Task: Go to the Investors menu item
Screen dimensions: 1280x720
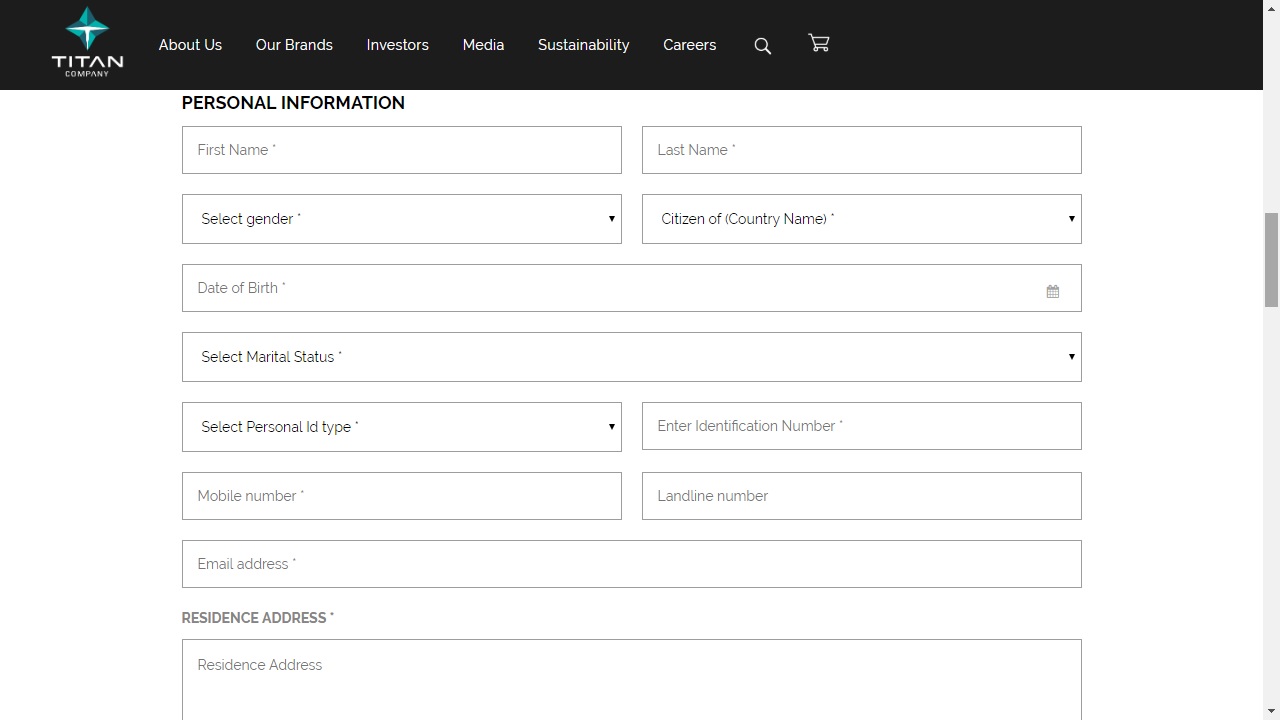Action: pyautogui.click(x=397, y=45)
